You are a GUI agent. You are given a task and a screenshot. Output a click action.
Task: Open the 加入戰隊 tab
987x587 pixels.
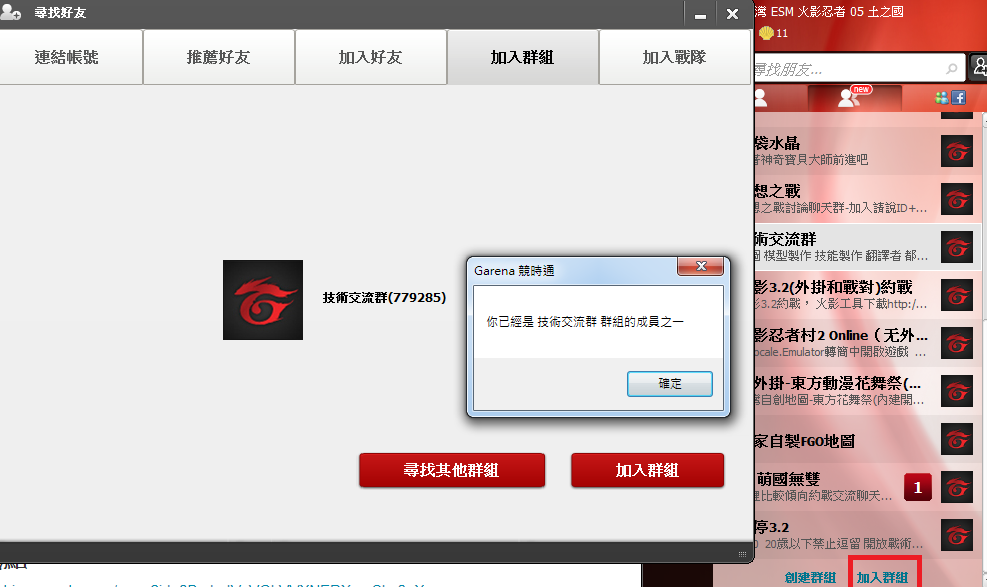click(x=674, y=57)
